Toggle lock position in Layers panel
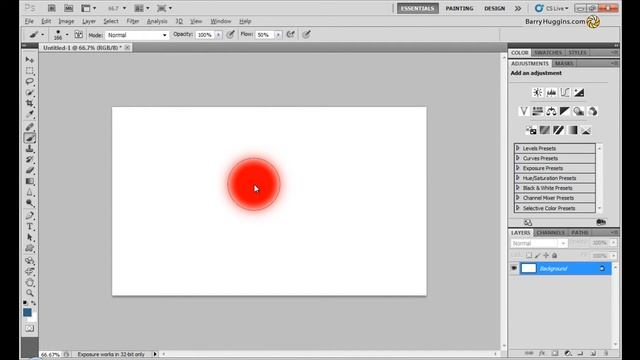The image size is (640, 360). (x=546, y=256)
